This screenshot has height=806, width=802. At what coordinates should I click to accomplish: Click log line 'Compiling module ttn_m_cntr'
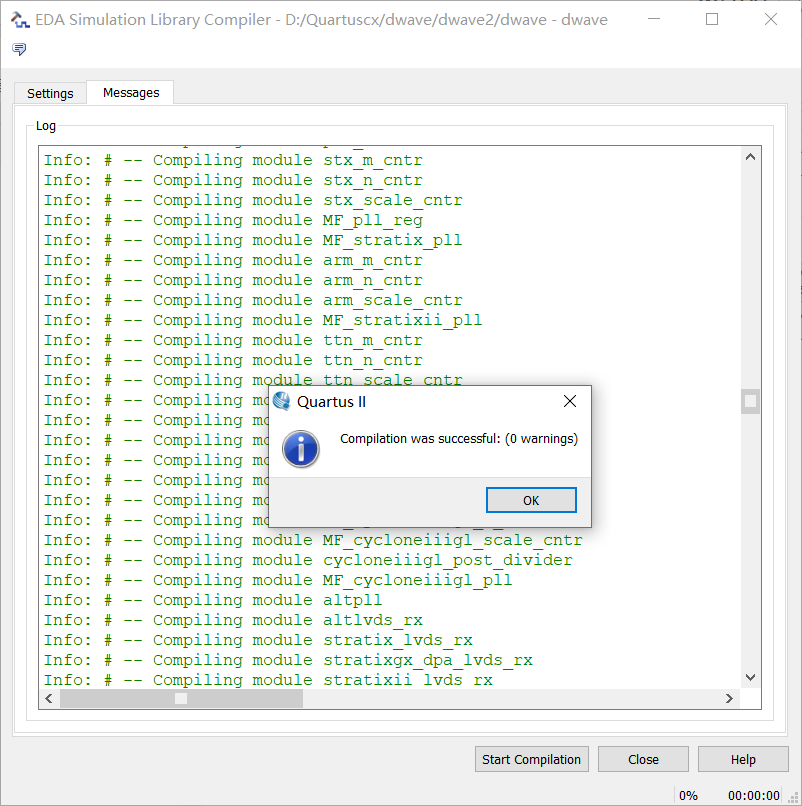coord(233,341)
